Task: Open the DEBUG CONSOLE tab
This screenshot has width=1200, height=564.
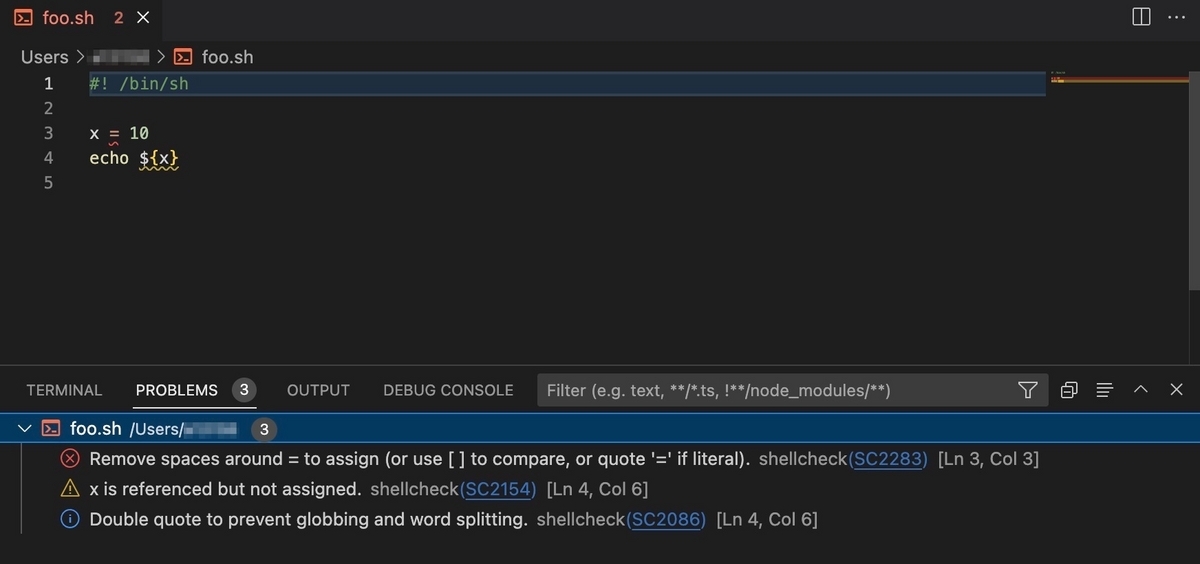Action: pyautogui.click(x=448, y=390)
